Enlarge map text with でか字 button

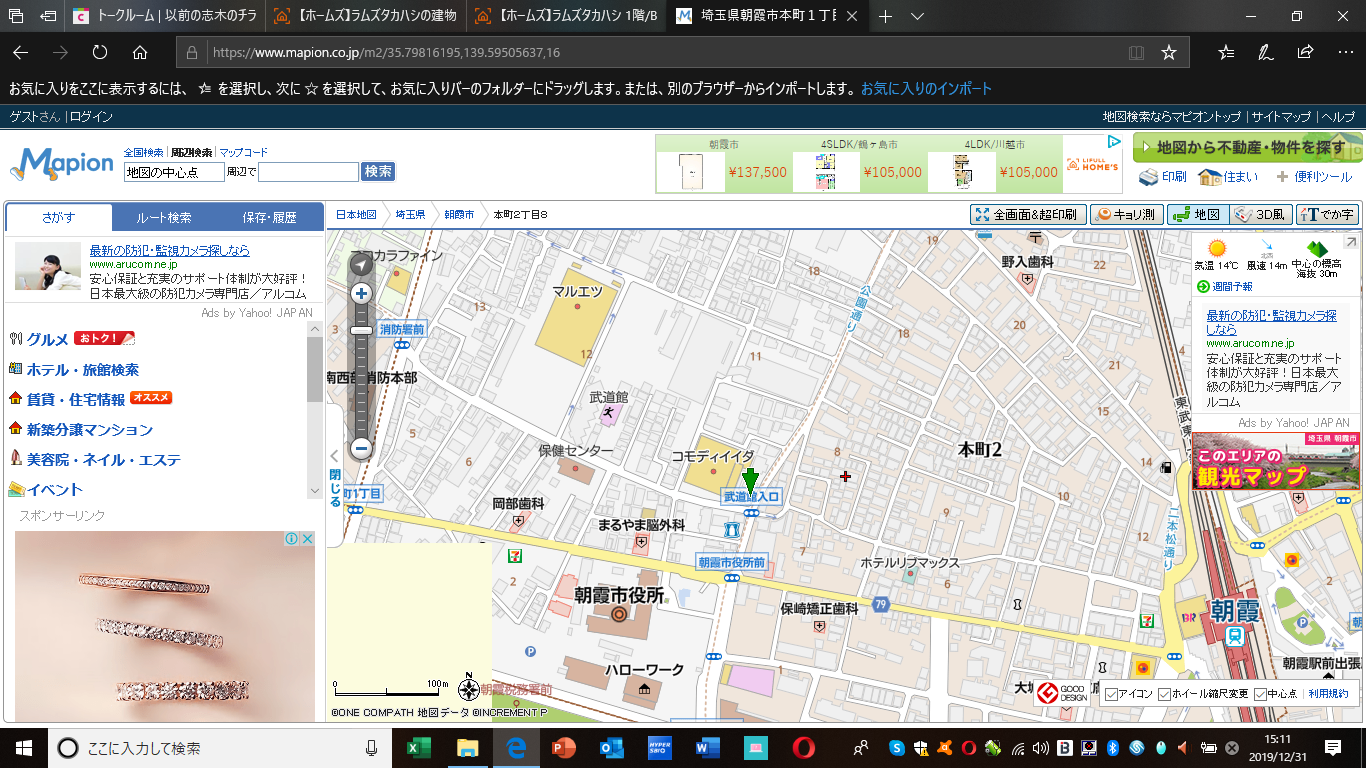click(1327, 214)
